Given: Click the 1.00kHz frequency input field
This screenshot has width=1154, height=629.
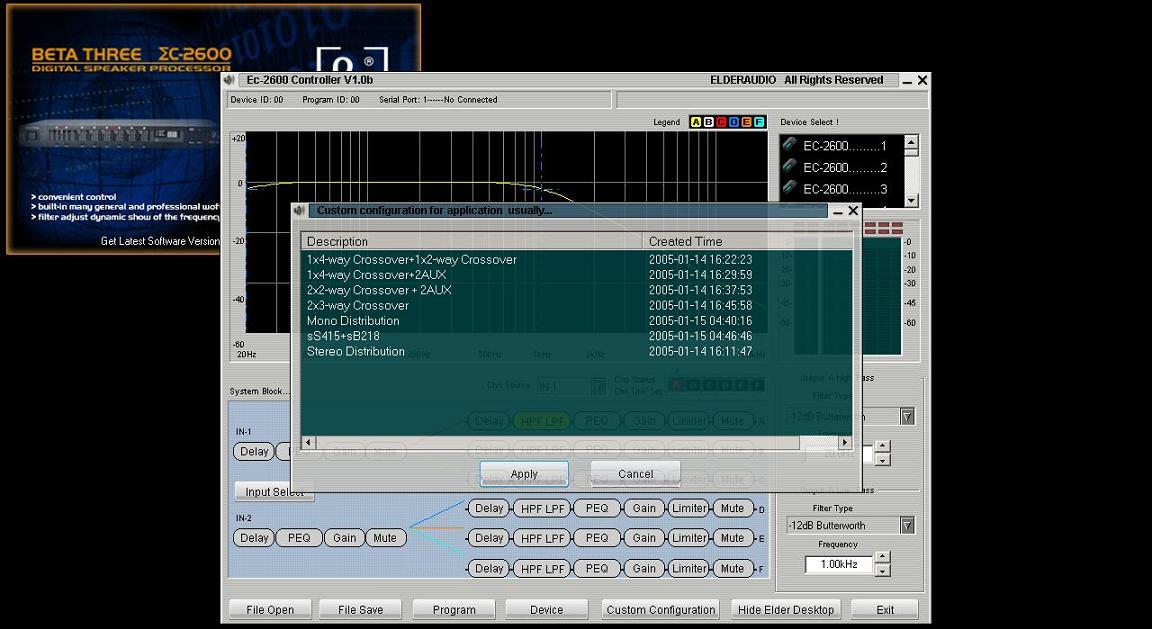Looking at the screenshot, I should click(838, 564).
